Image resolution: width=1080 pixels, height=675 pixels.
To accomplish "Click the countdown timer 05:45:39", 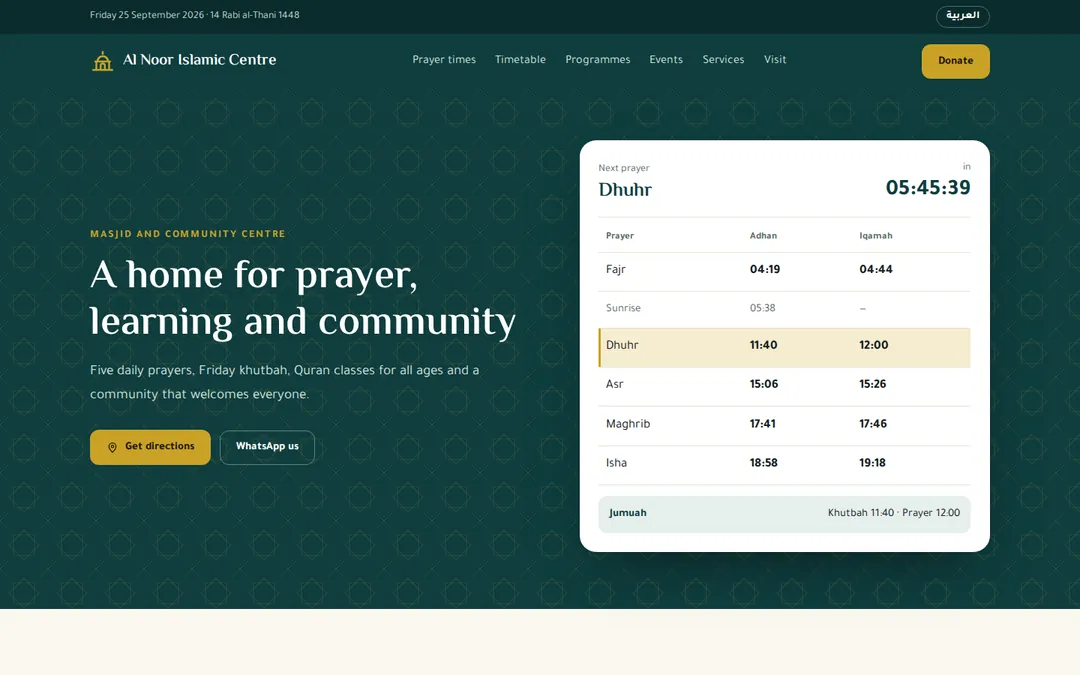I will pos(928,188).
